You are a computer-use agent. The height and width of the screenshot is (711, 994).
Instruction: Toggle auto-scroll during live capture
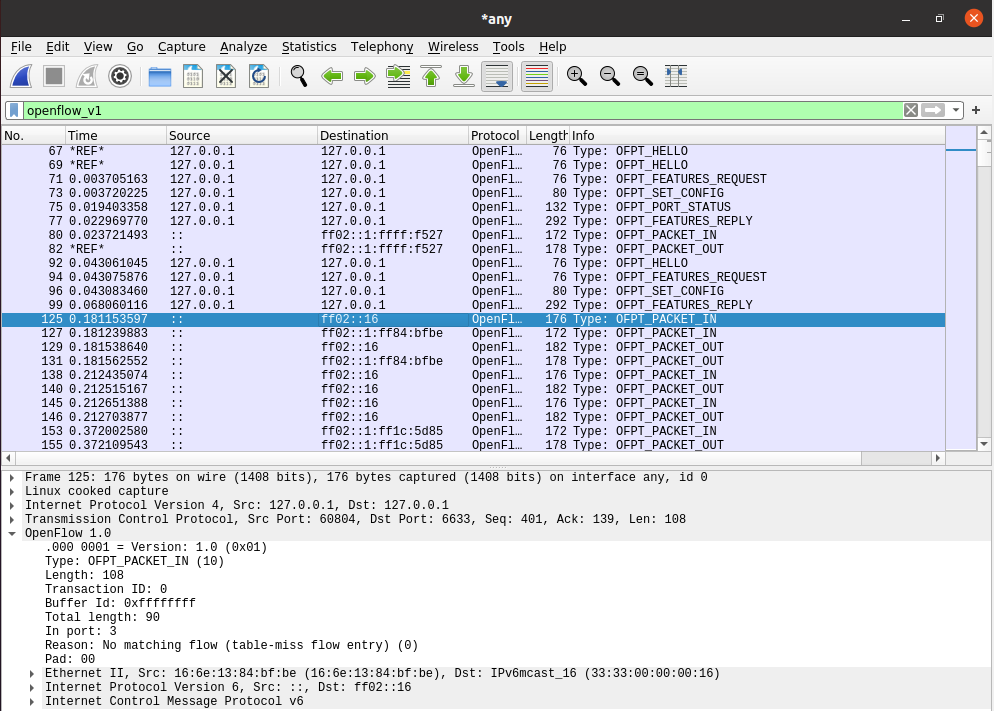click(x=497, y=76)
